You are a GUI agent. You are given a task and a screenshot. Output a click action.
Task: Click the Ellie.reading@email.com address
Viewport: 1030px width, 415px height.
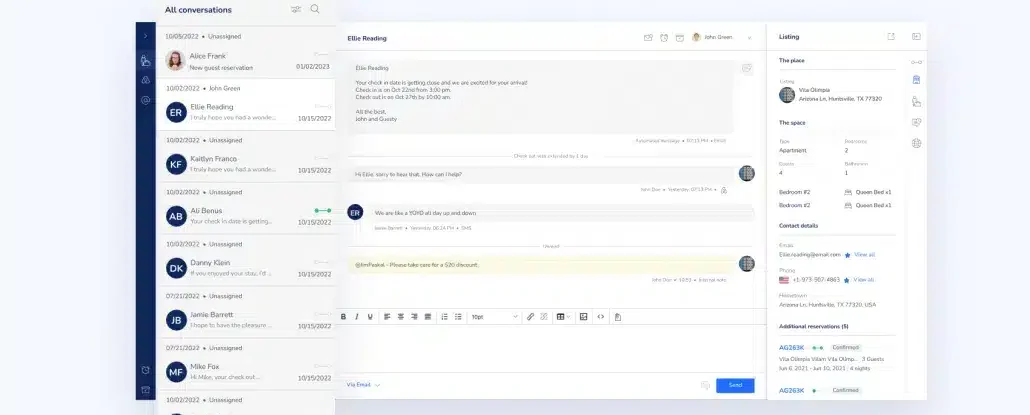click(809, 255)
